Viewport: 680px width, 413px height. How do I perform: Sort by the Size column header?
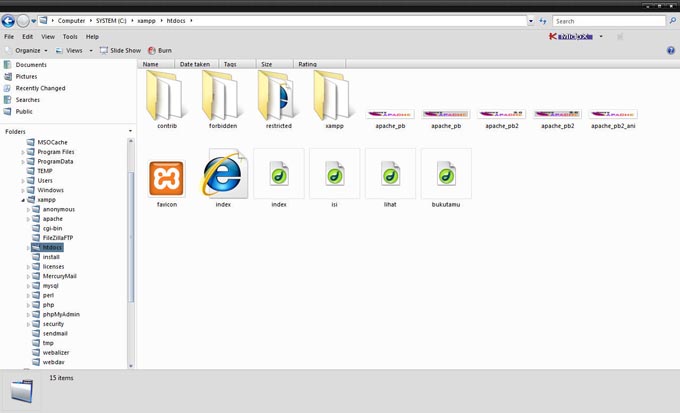[275, 64]
